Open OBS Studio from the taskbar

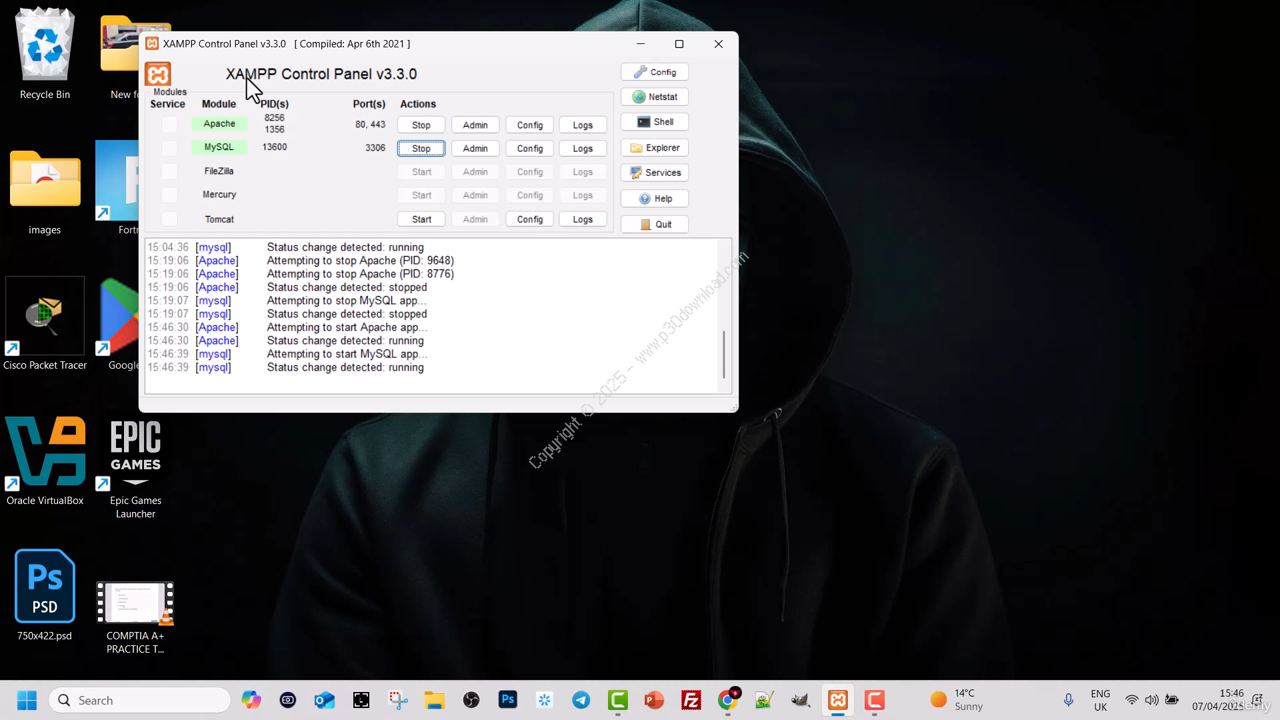[x=471, y=700]
